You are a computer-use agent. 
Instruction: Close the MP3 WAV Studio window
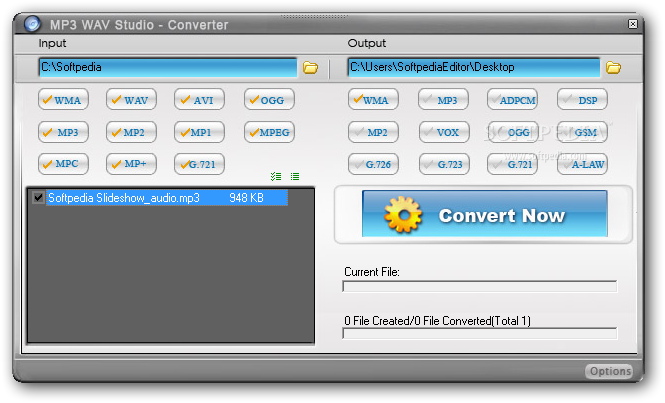pos(633,24)
